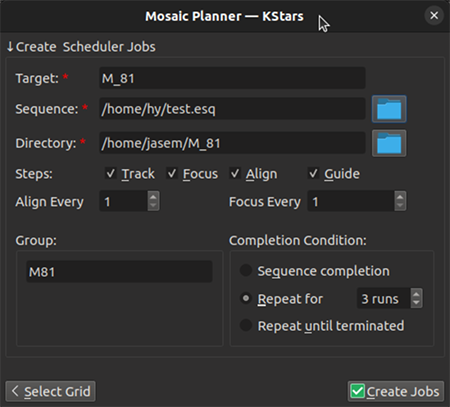The height and width of the screenshot is (407, 450).
Task: Increase Align Every value with up arrow
Action: click(153, 197)
